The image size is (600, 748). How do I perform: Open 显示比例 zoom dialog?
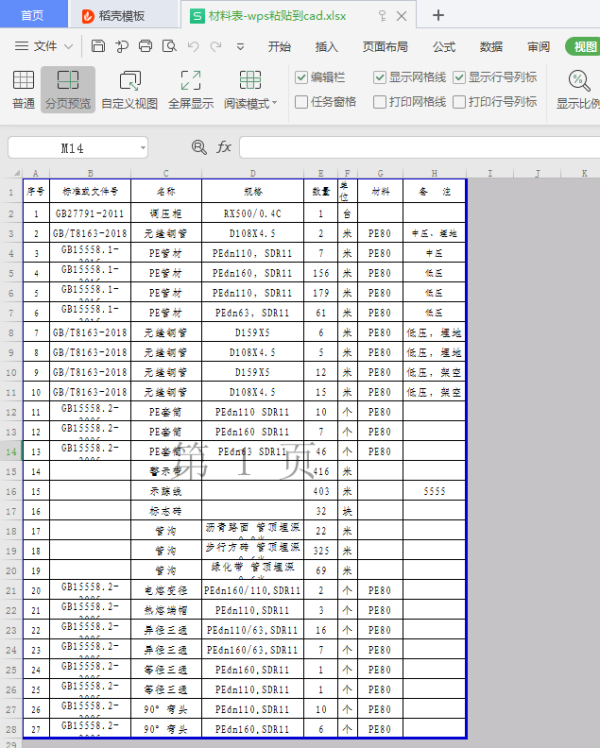click(578, 89)
